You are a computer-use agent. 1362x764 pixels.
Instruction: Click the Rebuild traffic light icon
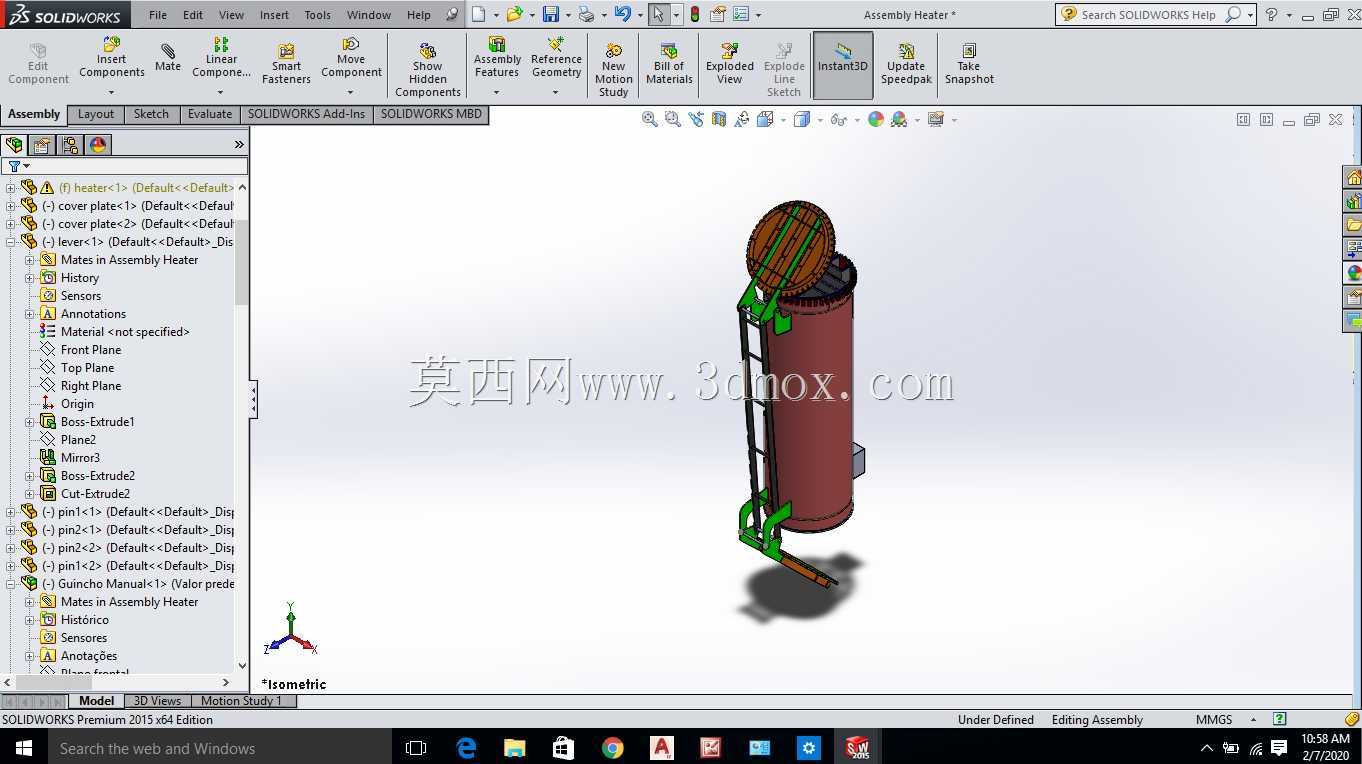click(x=695, y=14)
